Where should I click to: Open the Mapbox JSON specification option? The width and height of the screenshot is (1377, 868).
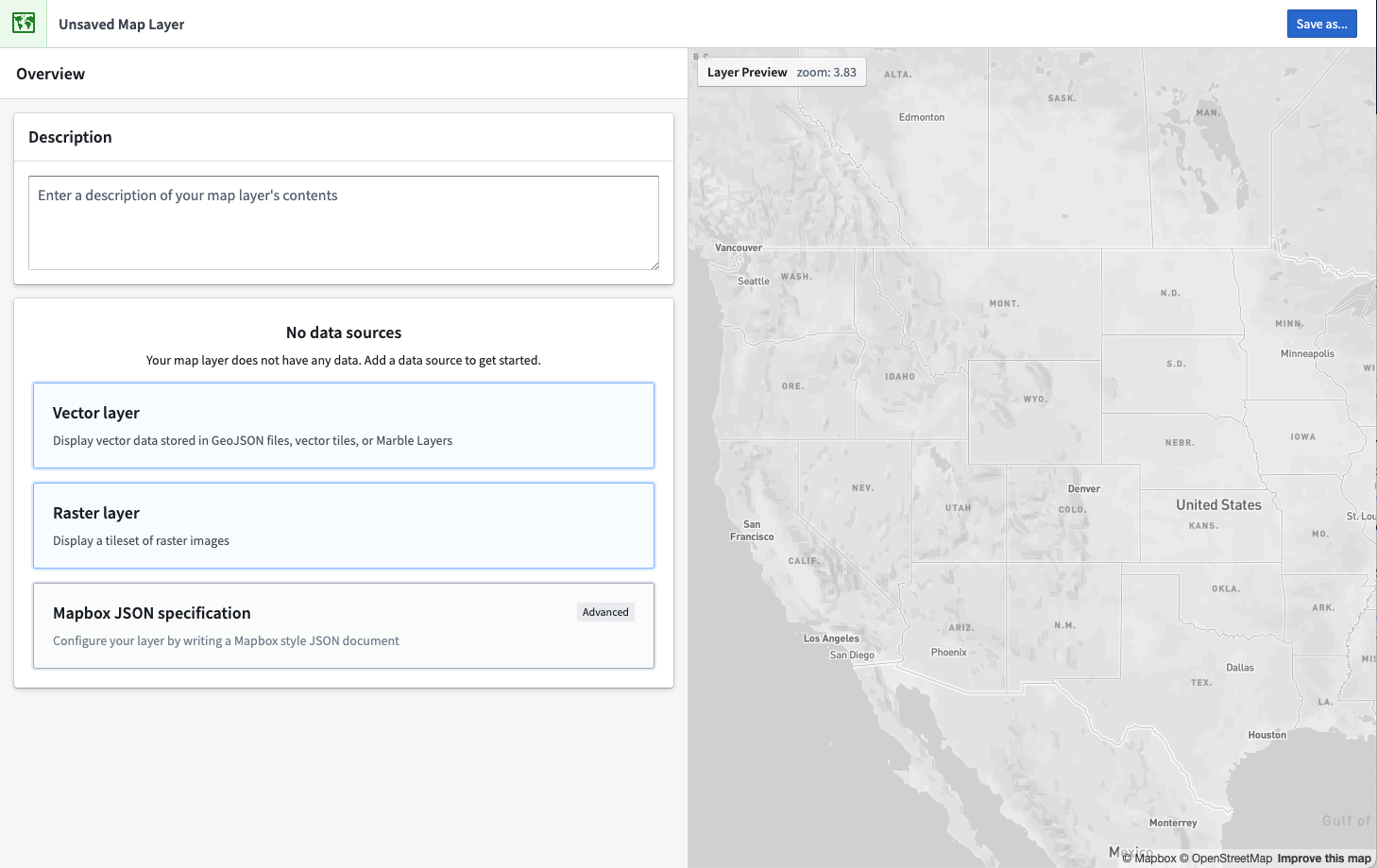[x=344, y=625]
